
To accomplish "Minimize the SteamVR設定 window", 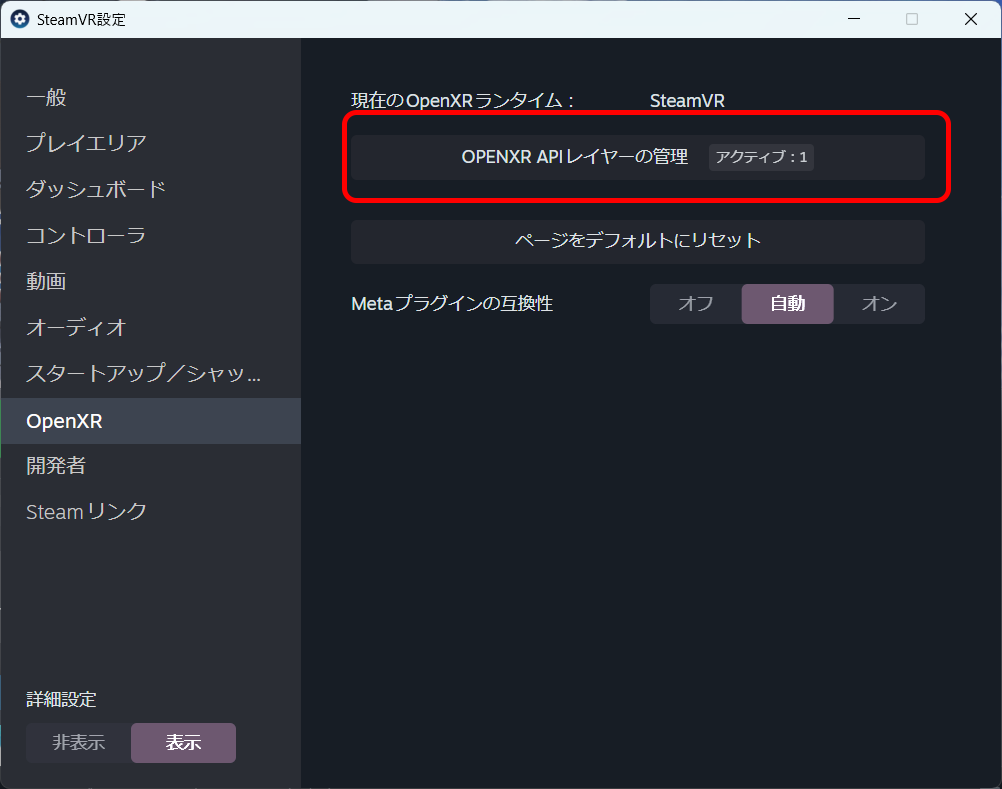I will [854, 19].
